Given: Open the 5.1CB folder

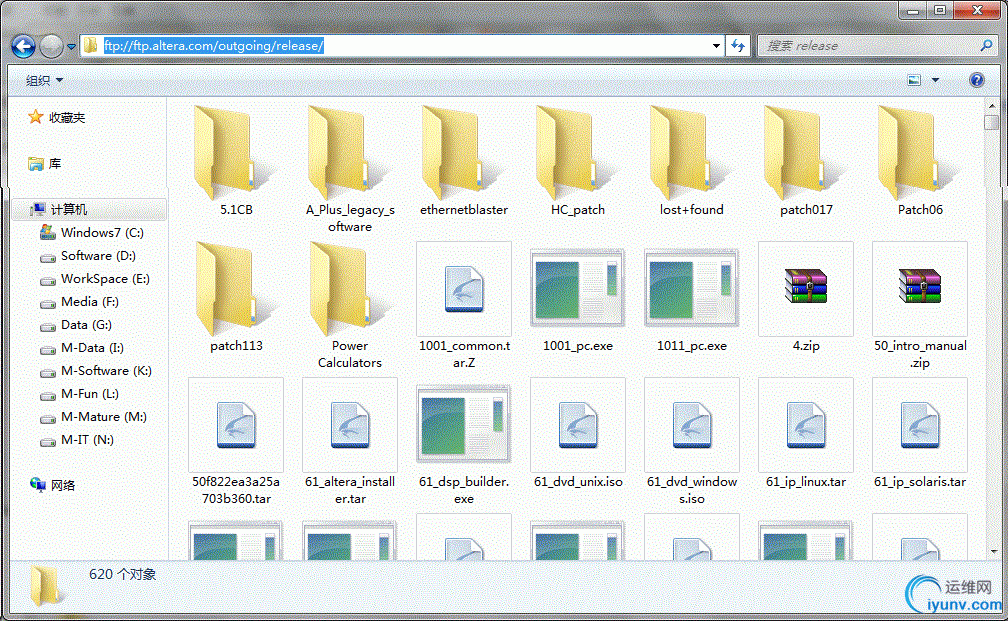Looking at the screenshot, I should coord(236,161).
